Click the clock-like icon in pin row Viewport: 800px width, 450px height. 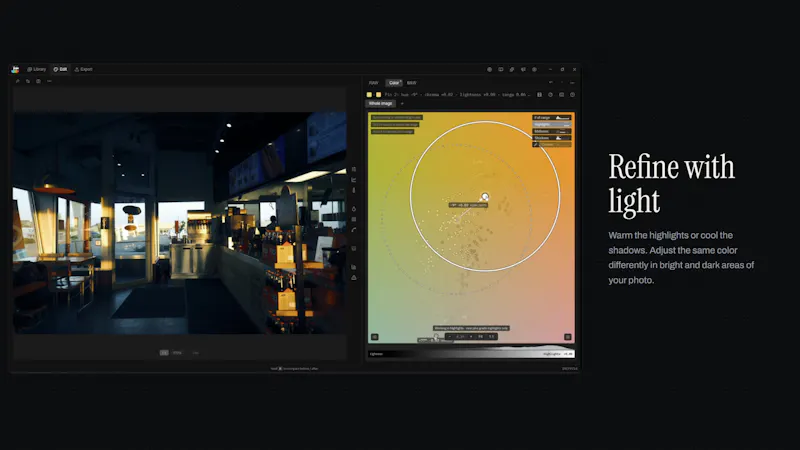tap(551, 95)
